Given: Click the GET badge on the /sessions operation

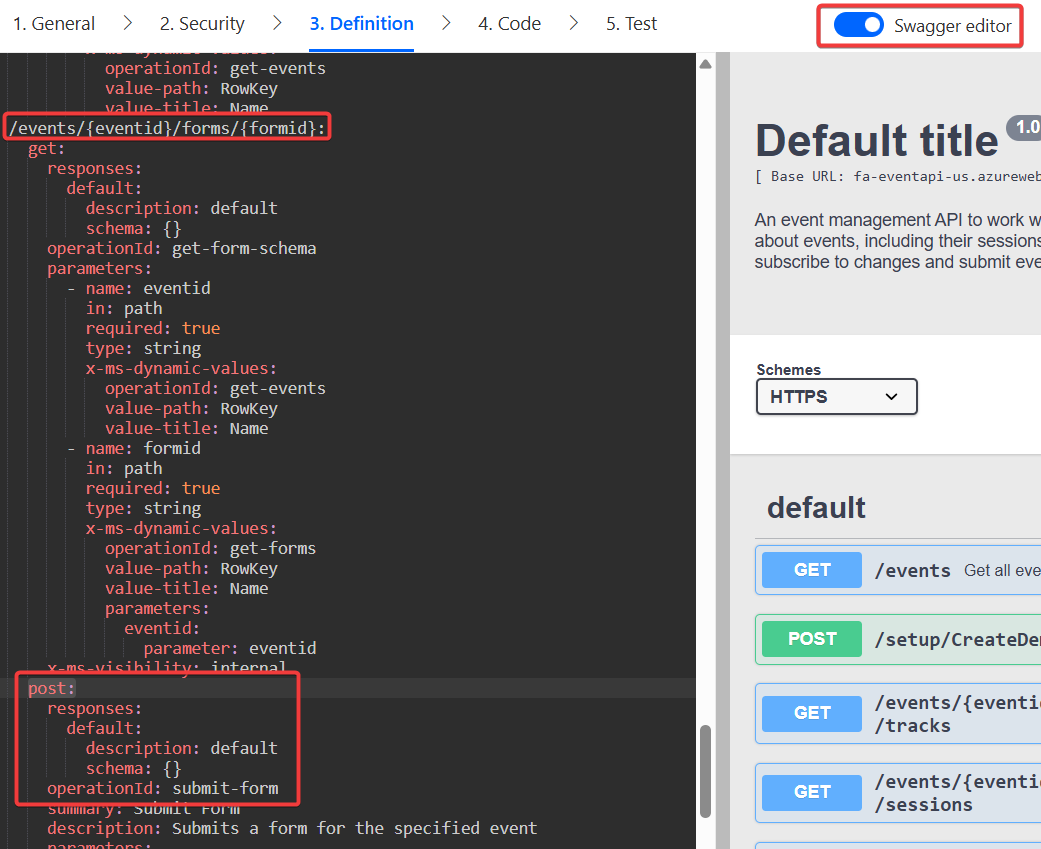Looking at the screenshot, I should pos(811,792).
